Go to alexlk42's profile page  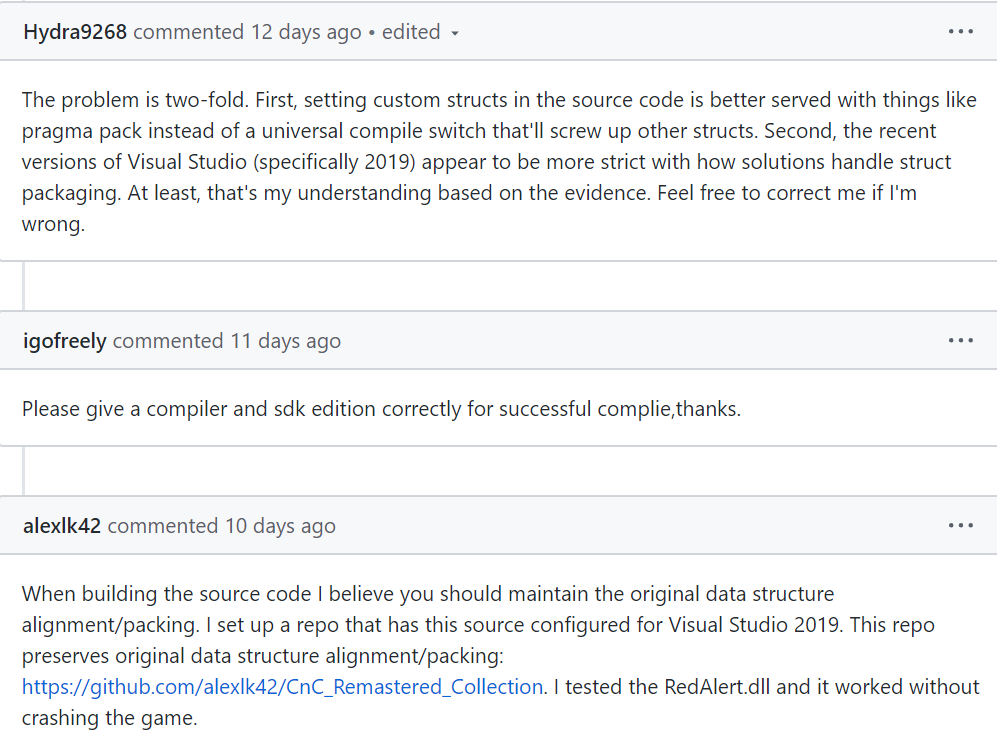tap(62, 526)
